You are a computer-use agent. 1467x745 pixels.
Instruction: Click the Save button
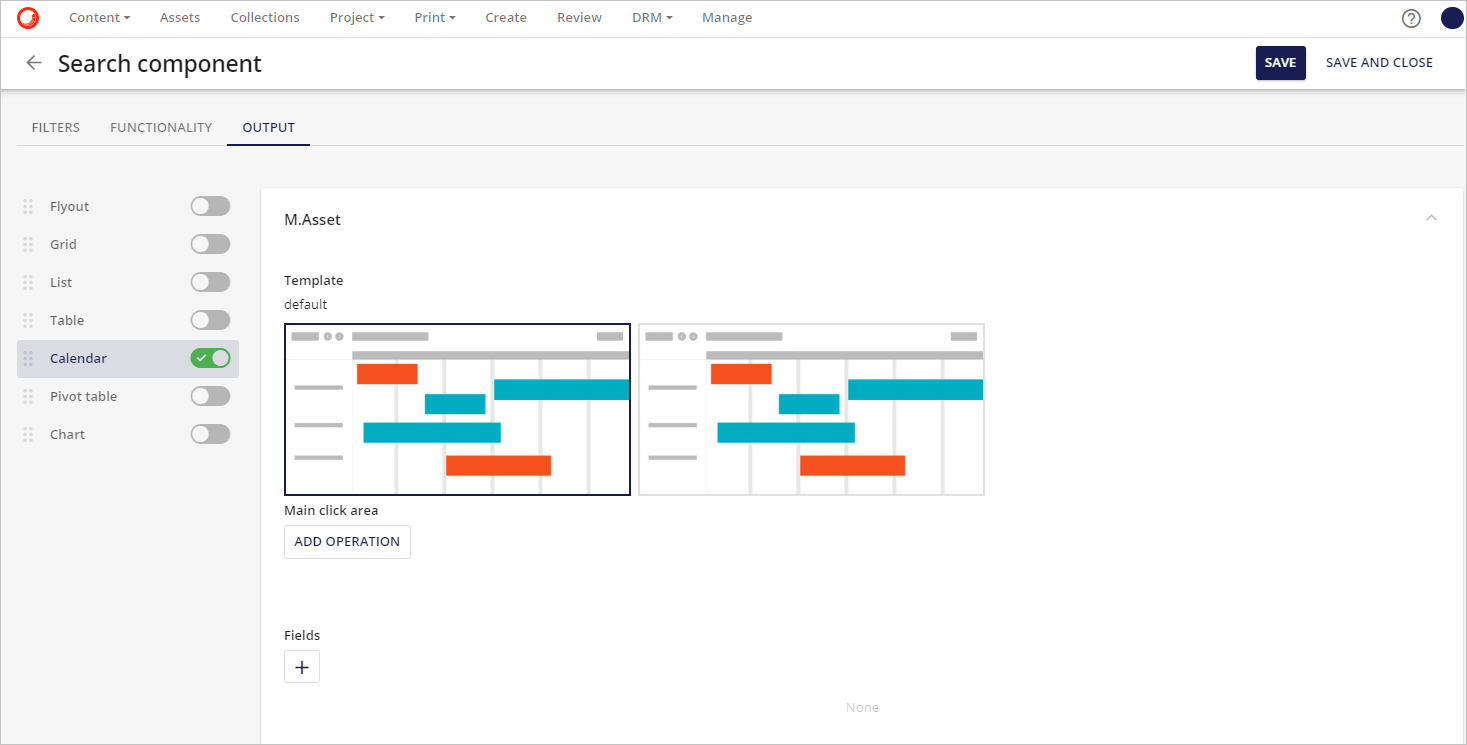click(1280, 63)
